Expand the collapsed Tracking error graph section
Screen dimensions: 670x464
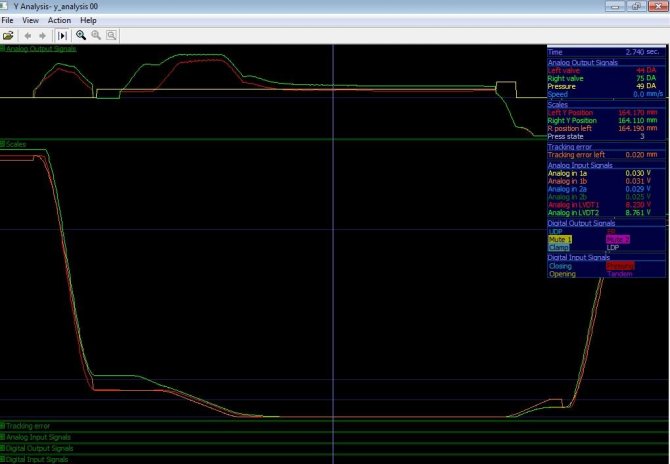click(2, 426)
